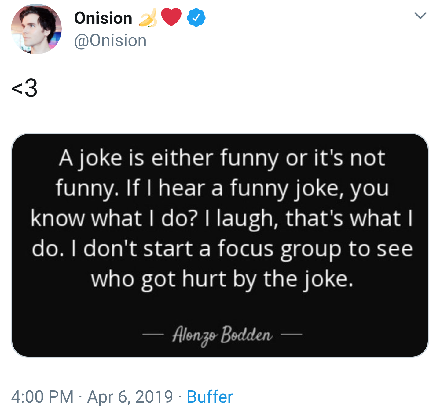Open the tweet options chevron menu

(420, 16)
